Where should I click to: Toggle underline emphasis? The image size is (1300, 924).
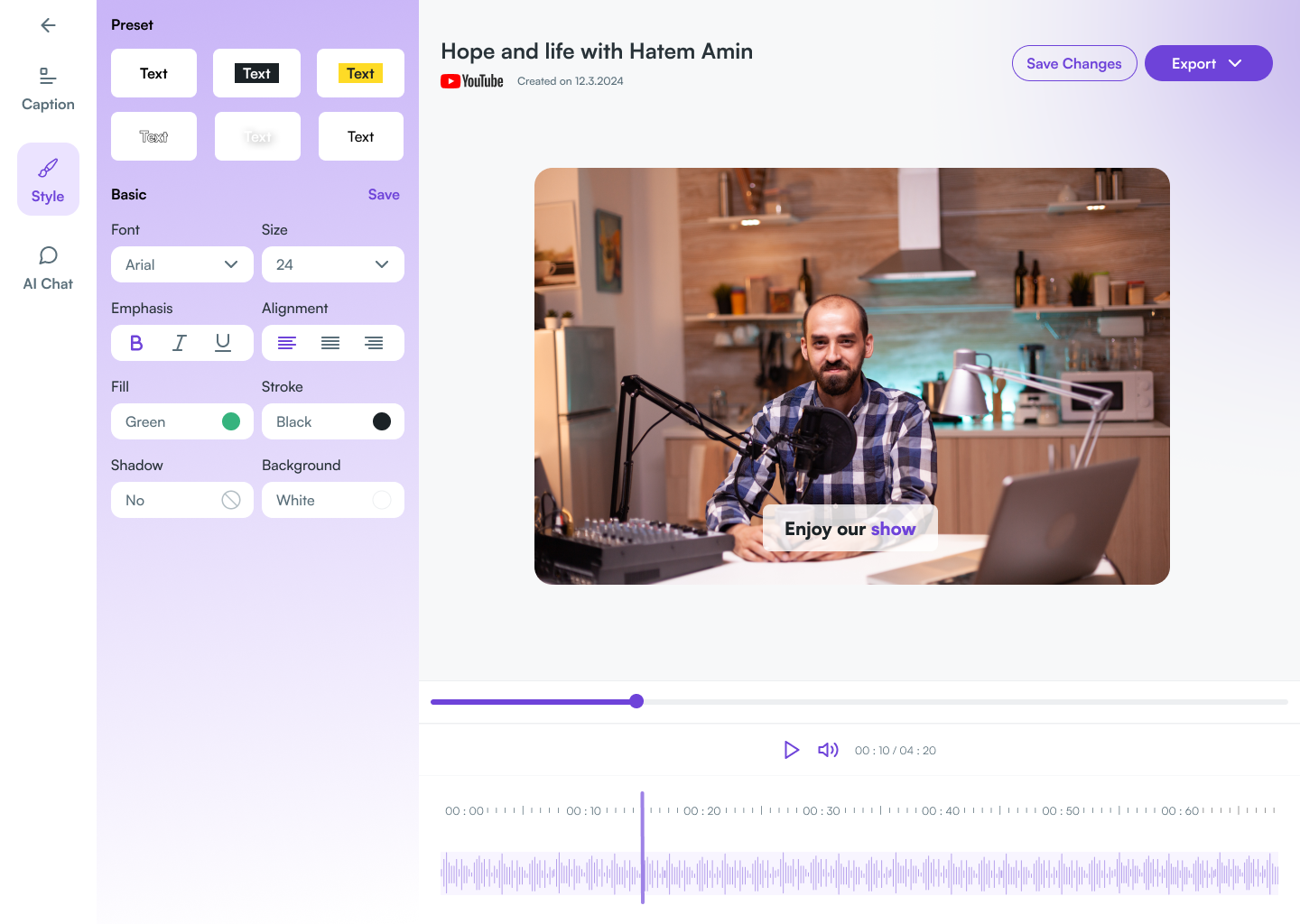pos(223,343)
